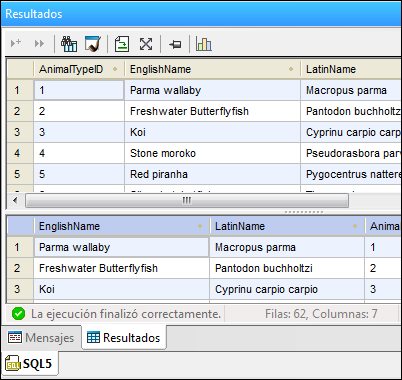
Task: Click the sort diamond in the upper AnimalTypeID header
Action: tap(115, 69)
